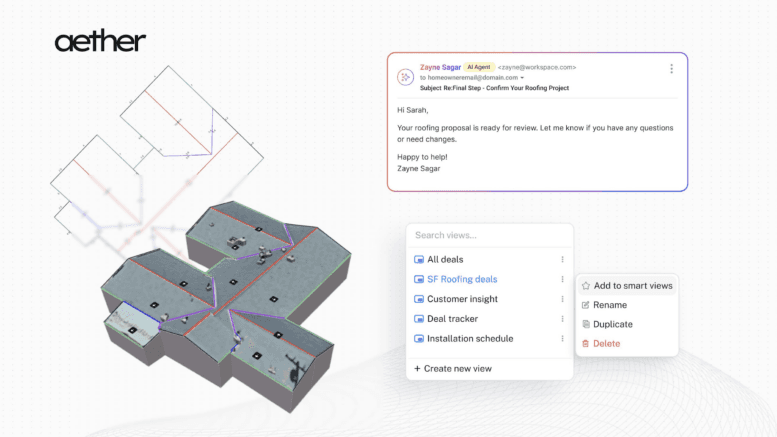Screen dimensions: 777x437
Task: Click the plus icon beside Create new view
Action: (417, 369)
